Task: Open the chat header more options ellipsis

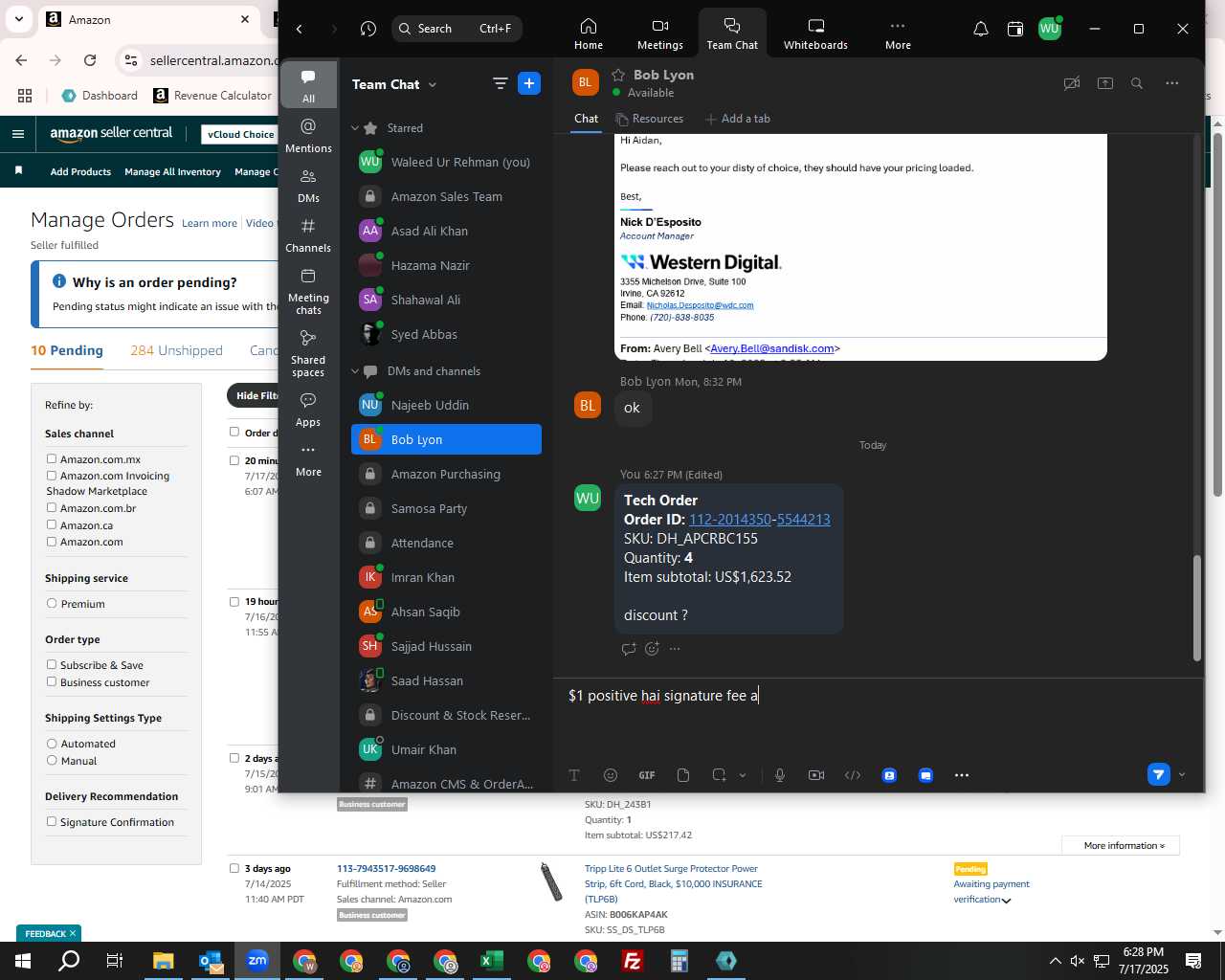Action: click(1172, 83)
